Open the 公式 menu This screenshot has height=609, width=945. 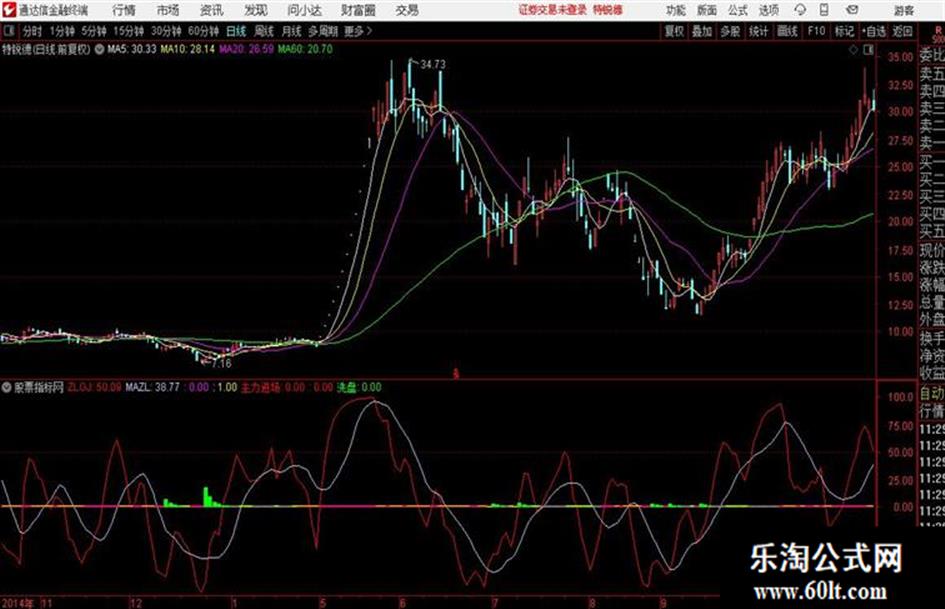coord(738,10)
